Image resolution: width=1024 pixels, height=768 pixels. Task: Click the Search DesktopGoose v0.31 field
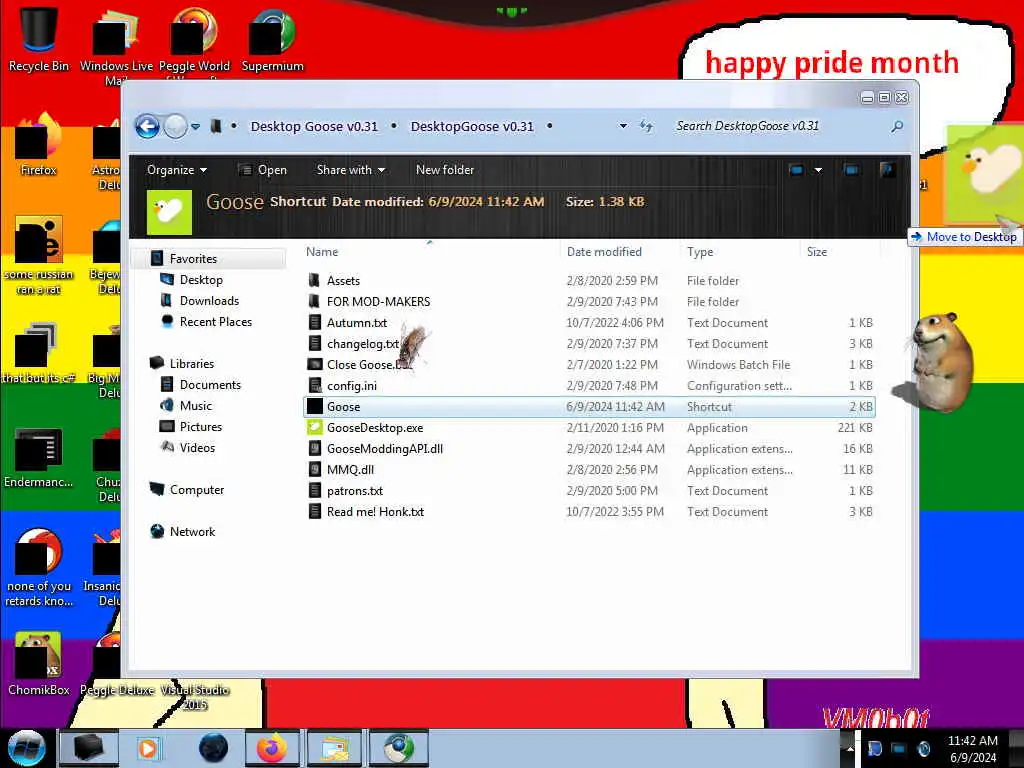pyautogui.click(x=780, y=126)
